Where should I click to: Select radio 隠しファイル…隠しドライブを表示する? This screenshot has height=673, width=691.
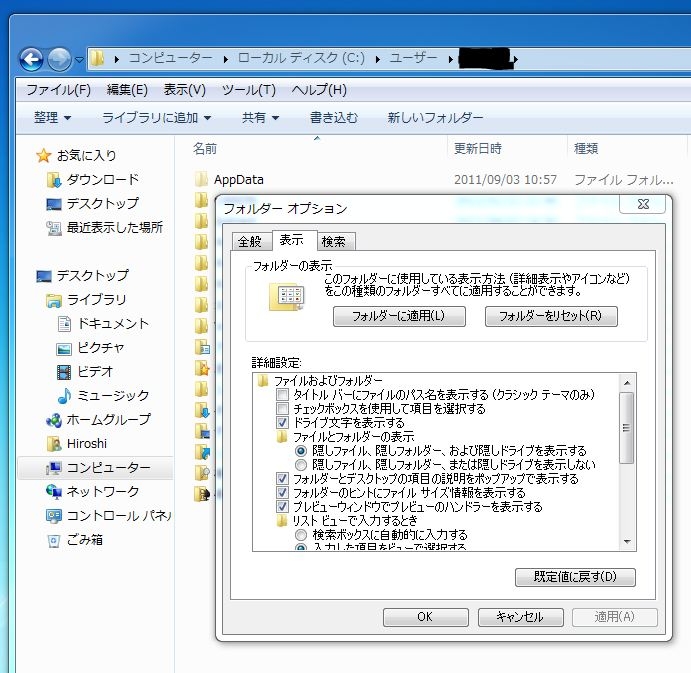(301, 451)
